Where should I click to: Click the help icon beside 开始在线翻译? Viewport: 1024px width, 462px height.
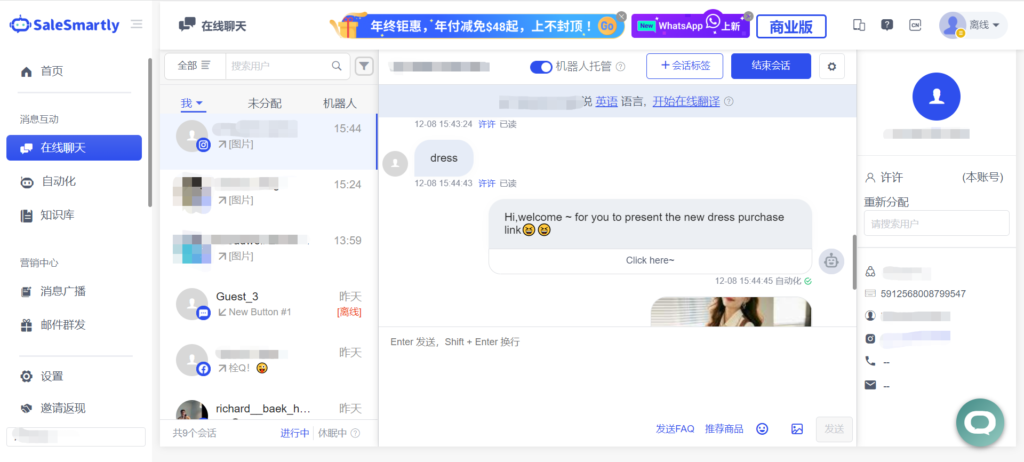[x=729, y=102]
